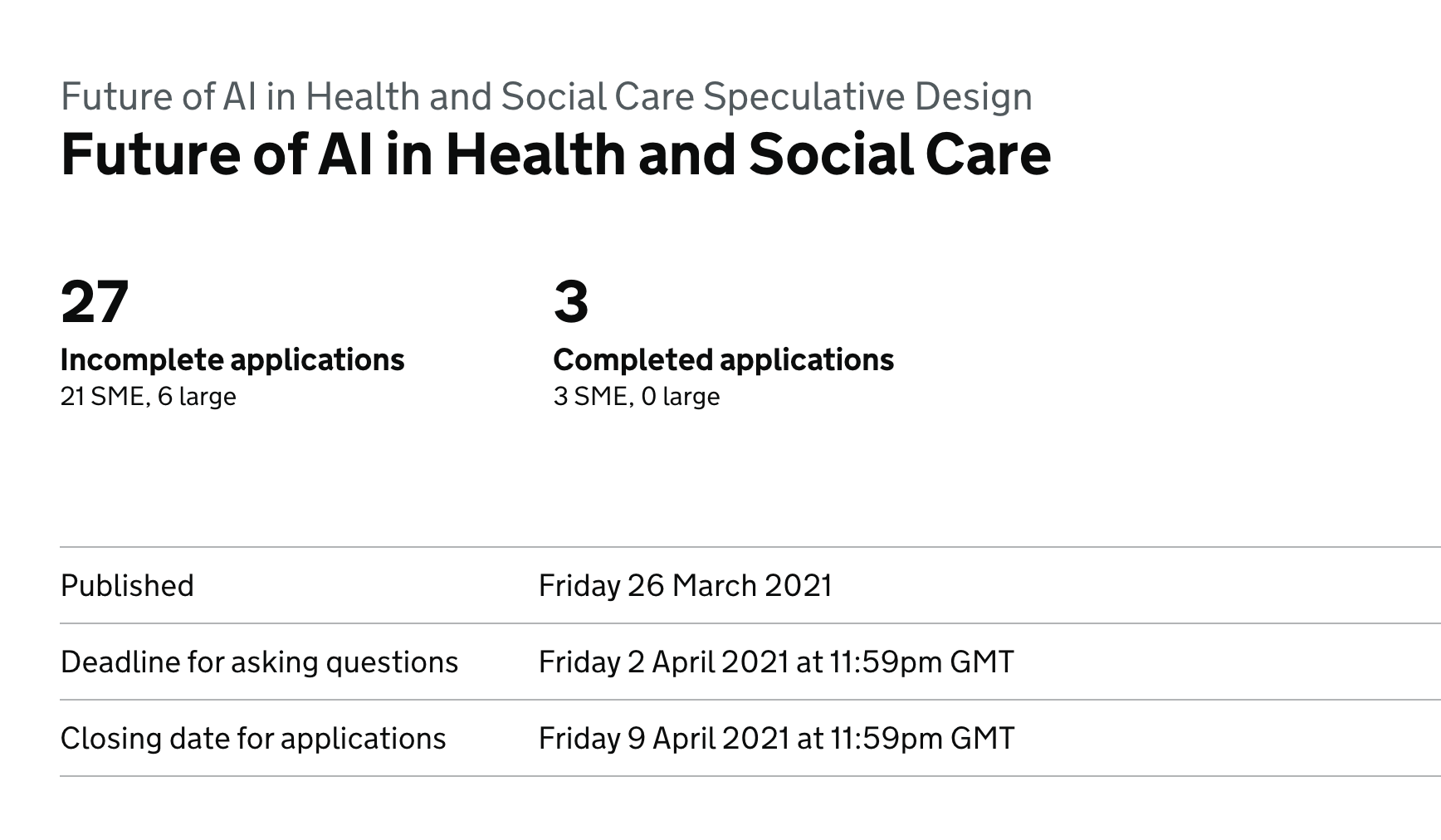Click the Friday 9 April 2021 closing value
This screenshot has height=840, width=1441.
776,739
